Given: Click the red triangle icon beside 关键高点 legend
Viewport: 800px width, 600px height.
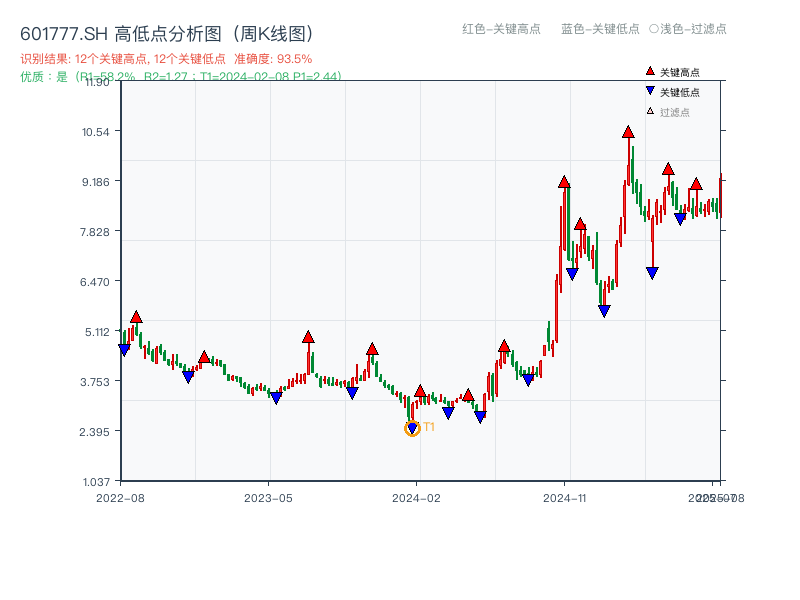Looking at the screenshot, I should (650, 71).
